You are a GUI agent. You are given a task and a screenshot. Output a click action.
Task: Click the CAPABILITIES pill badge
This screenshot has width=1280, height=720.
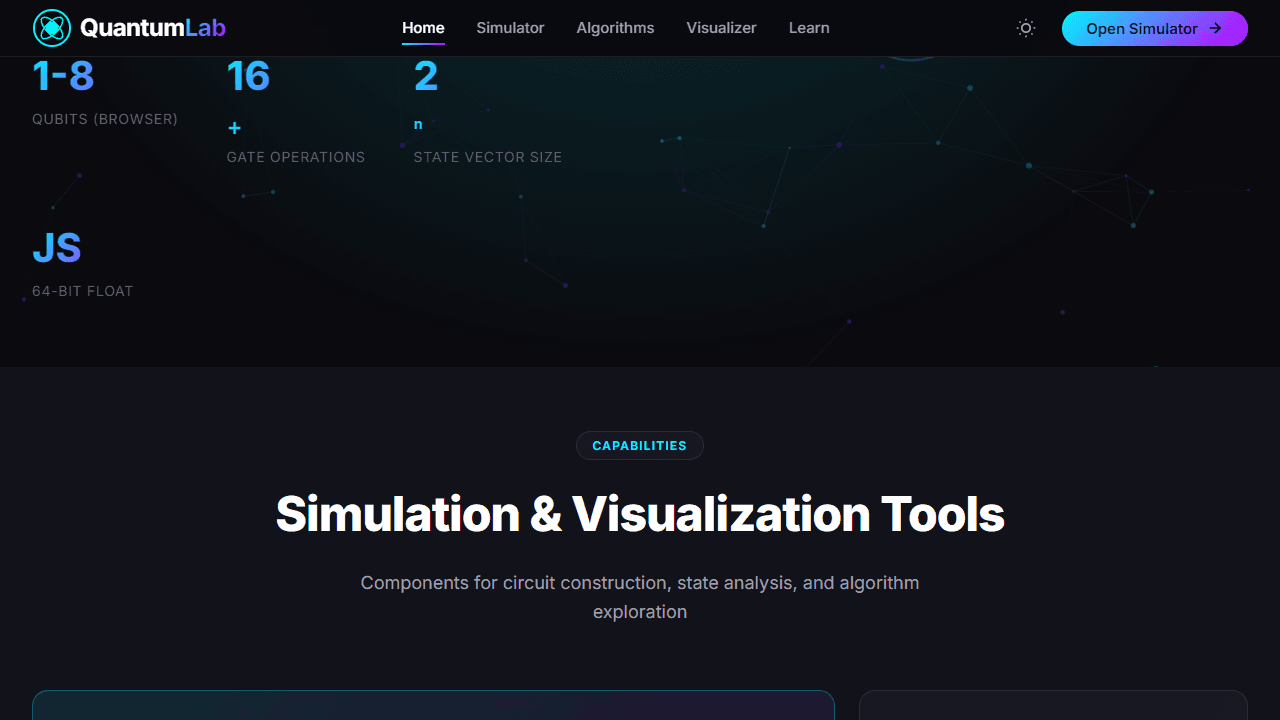640,445
